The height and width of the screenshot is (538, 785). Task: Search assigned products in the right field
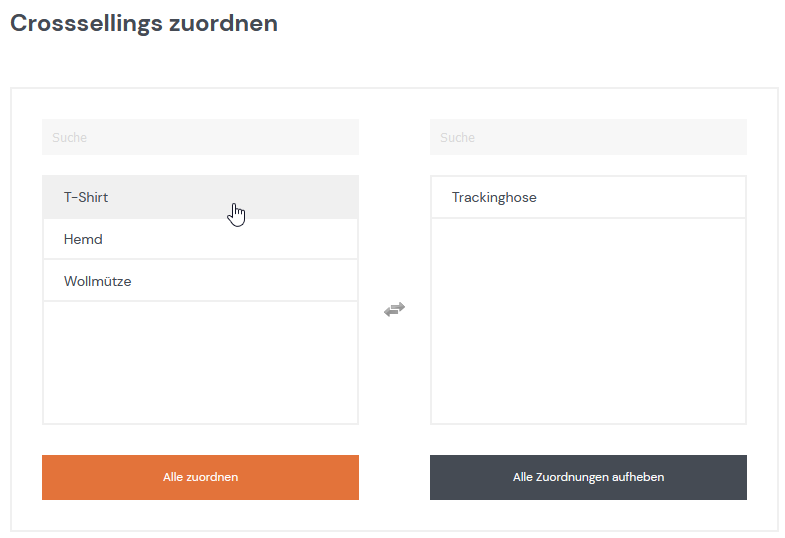[588, 137]
